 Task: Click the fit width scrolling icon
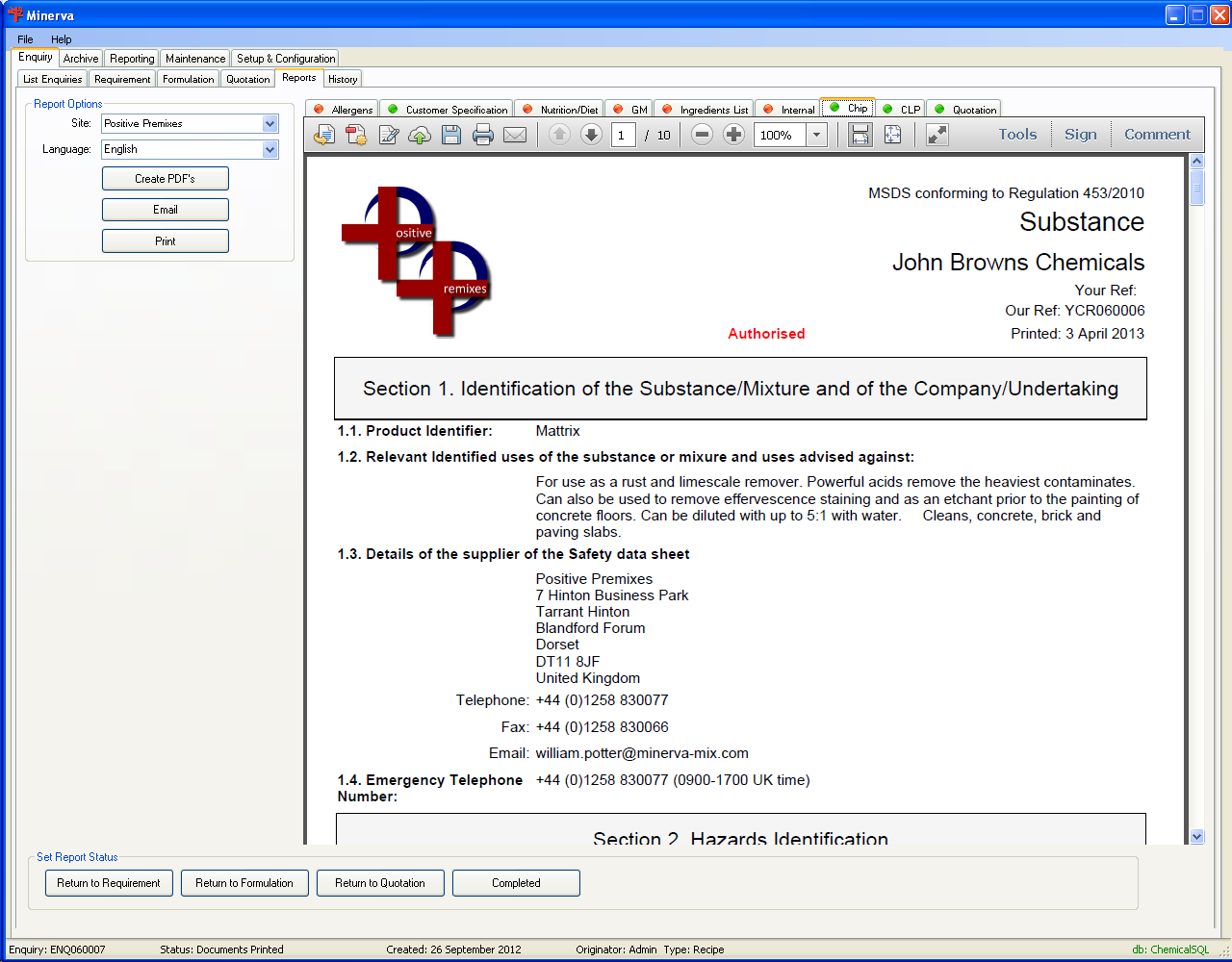pyautogui.click(x=860, y=135)
